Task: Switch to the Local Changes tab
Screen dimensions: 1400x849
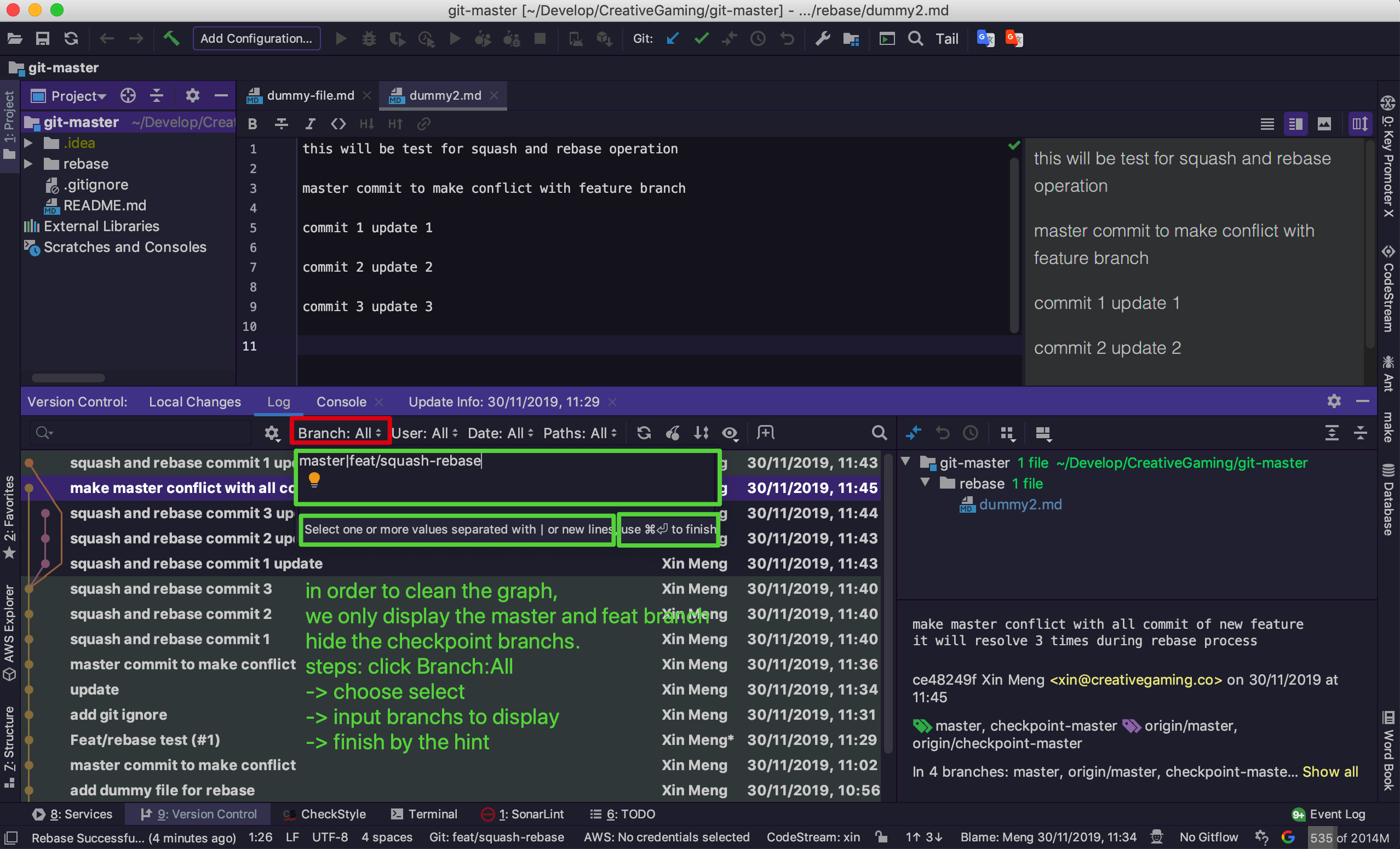Action: pos(195,402)
